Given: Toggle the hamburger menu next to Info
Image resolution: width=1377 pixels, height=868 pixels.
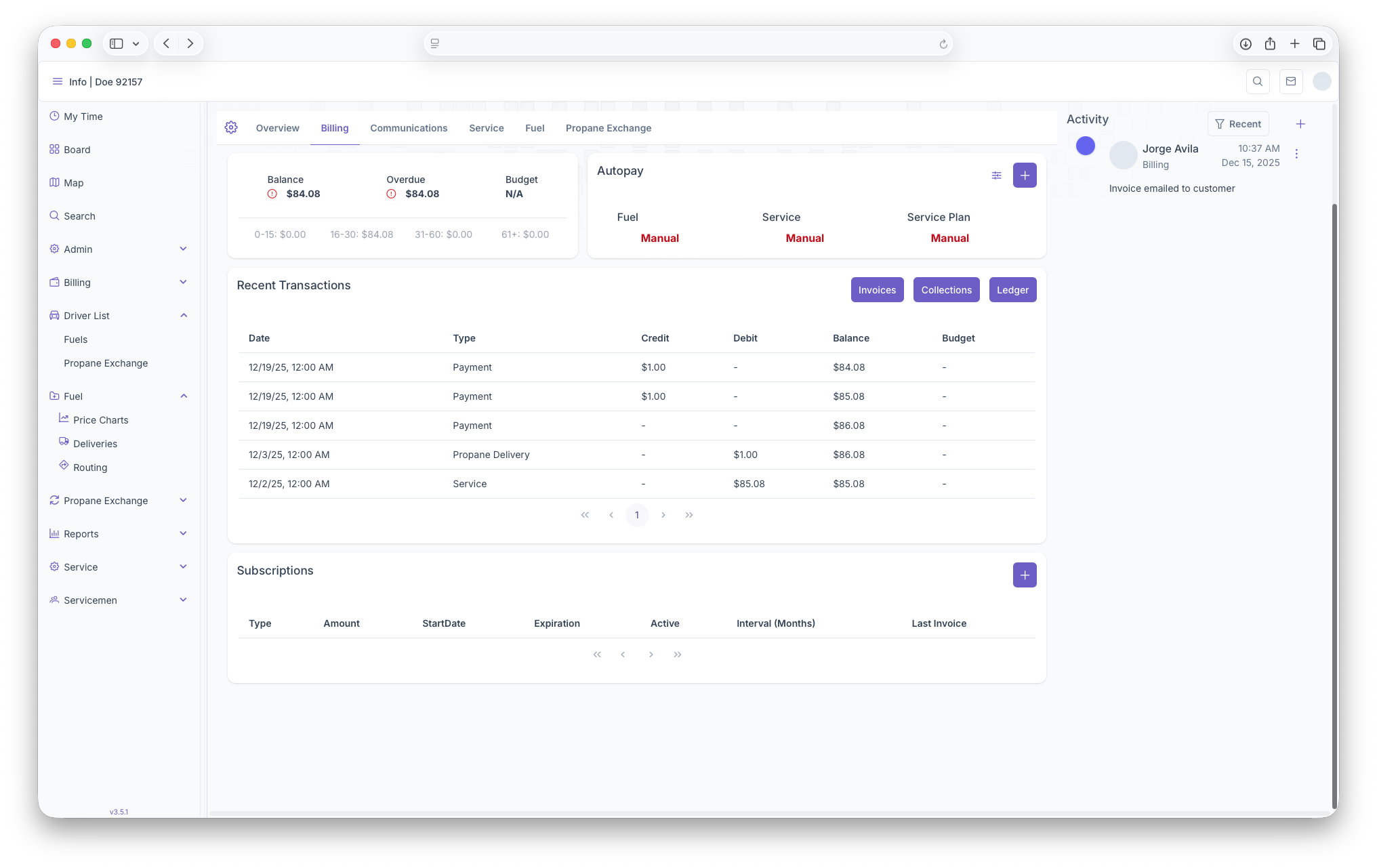Looking at the screenshot, I should coord(58,81).
